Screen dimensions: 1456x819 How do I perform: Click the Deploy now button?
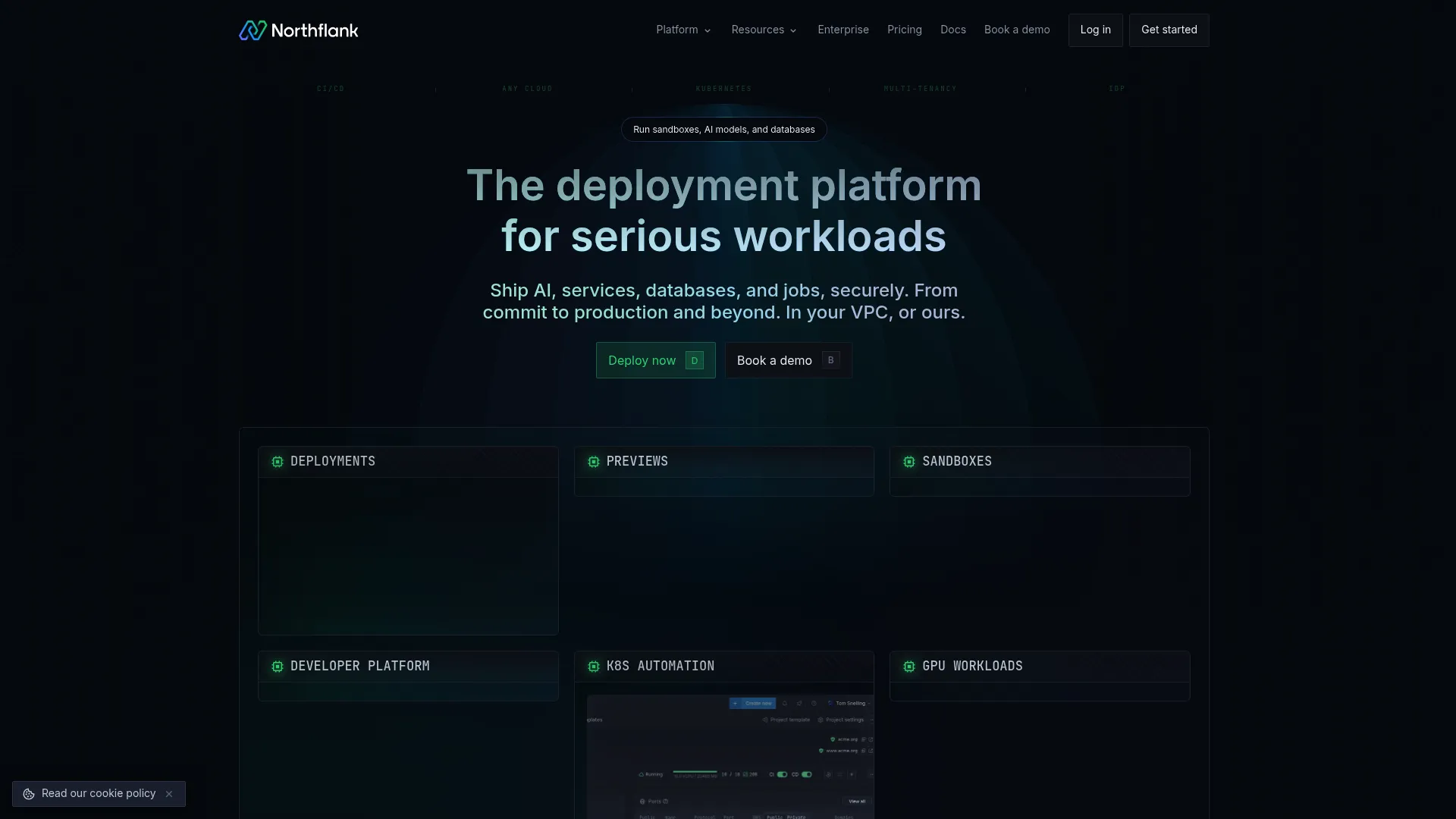[656, 360]
